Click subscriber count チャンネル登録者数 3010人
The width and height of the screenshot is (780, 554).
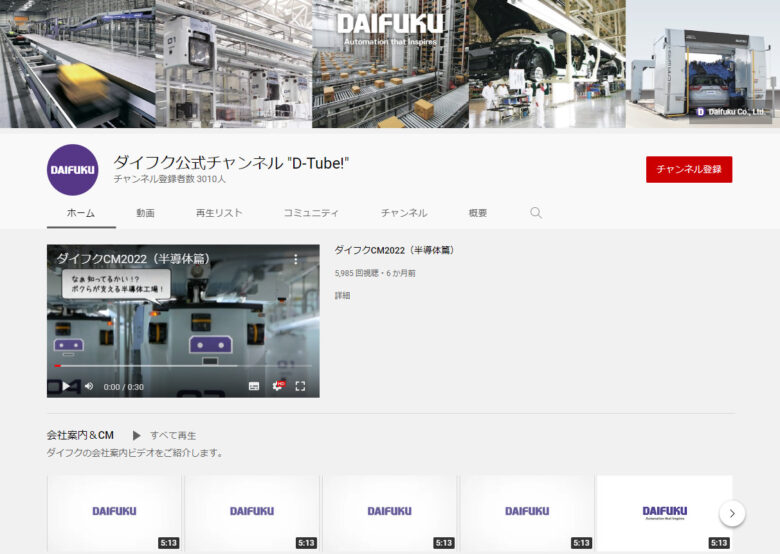(170, 179)
